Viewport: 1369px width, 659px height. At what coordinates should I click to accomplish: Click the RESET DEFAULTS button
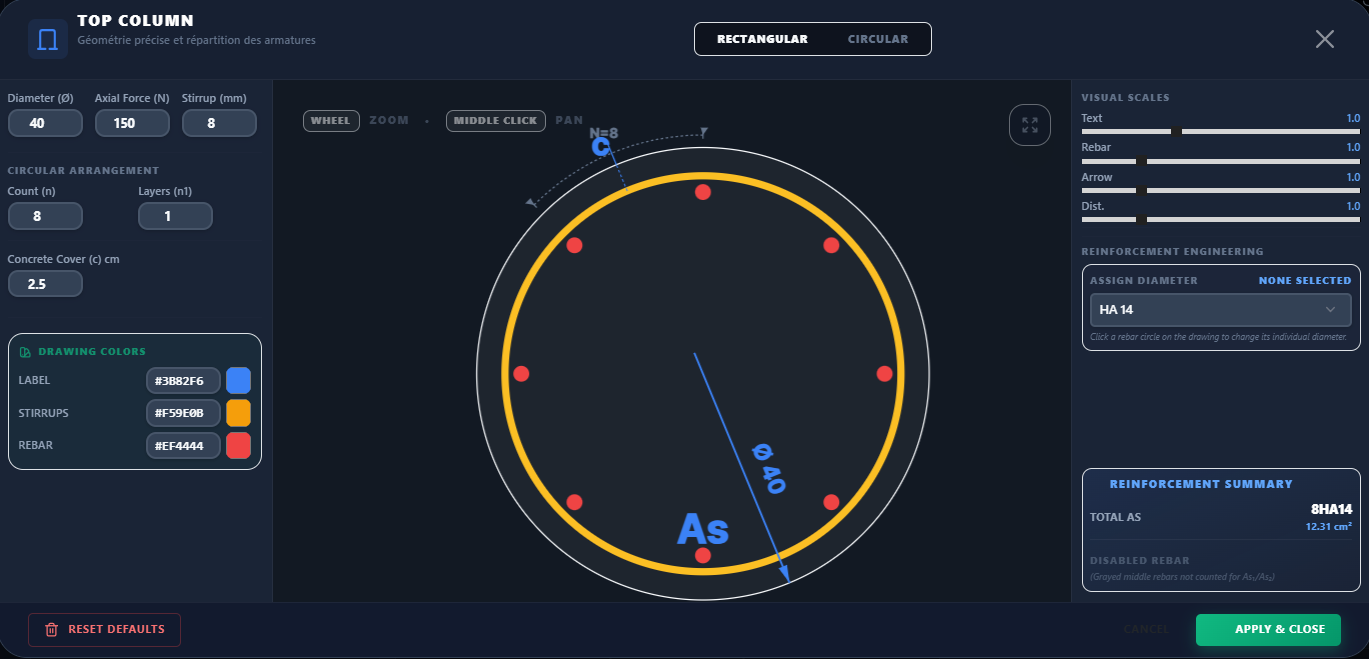[104, 630]
